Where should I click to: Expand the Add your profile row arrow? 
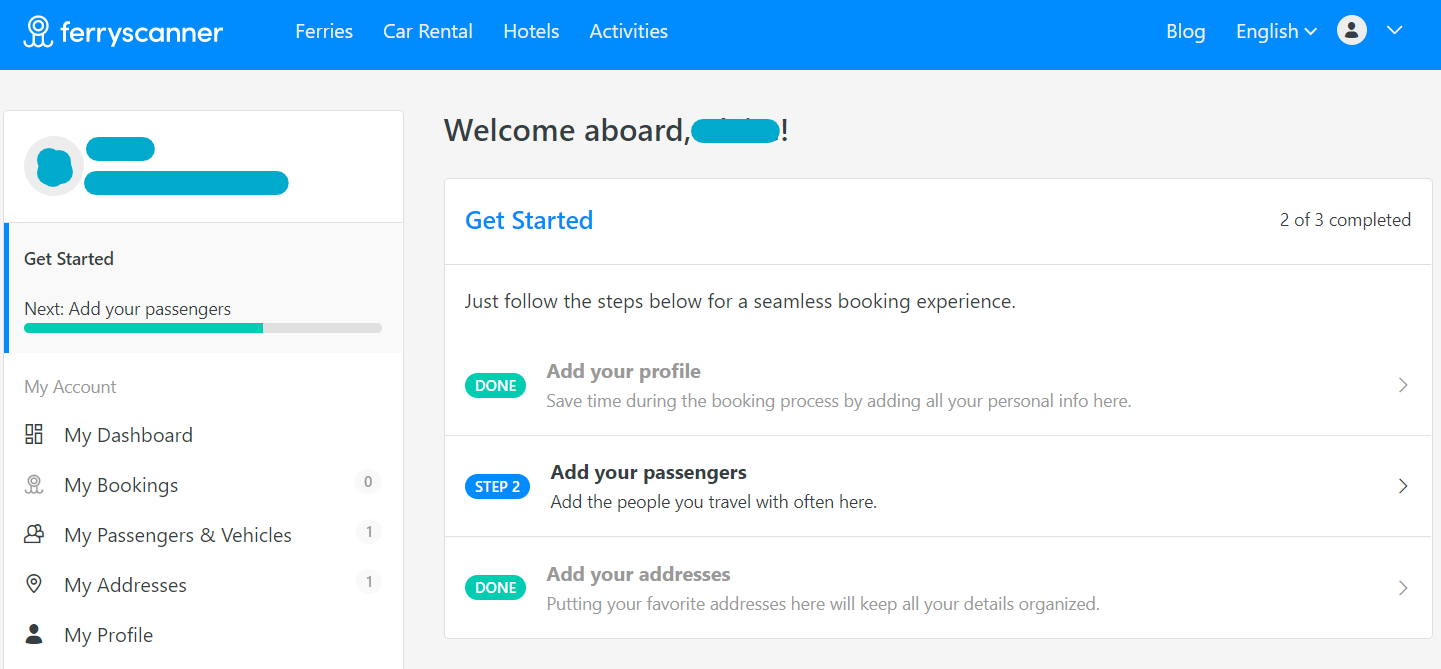1403,385
